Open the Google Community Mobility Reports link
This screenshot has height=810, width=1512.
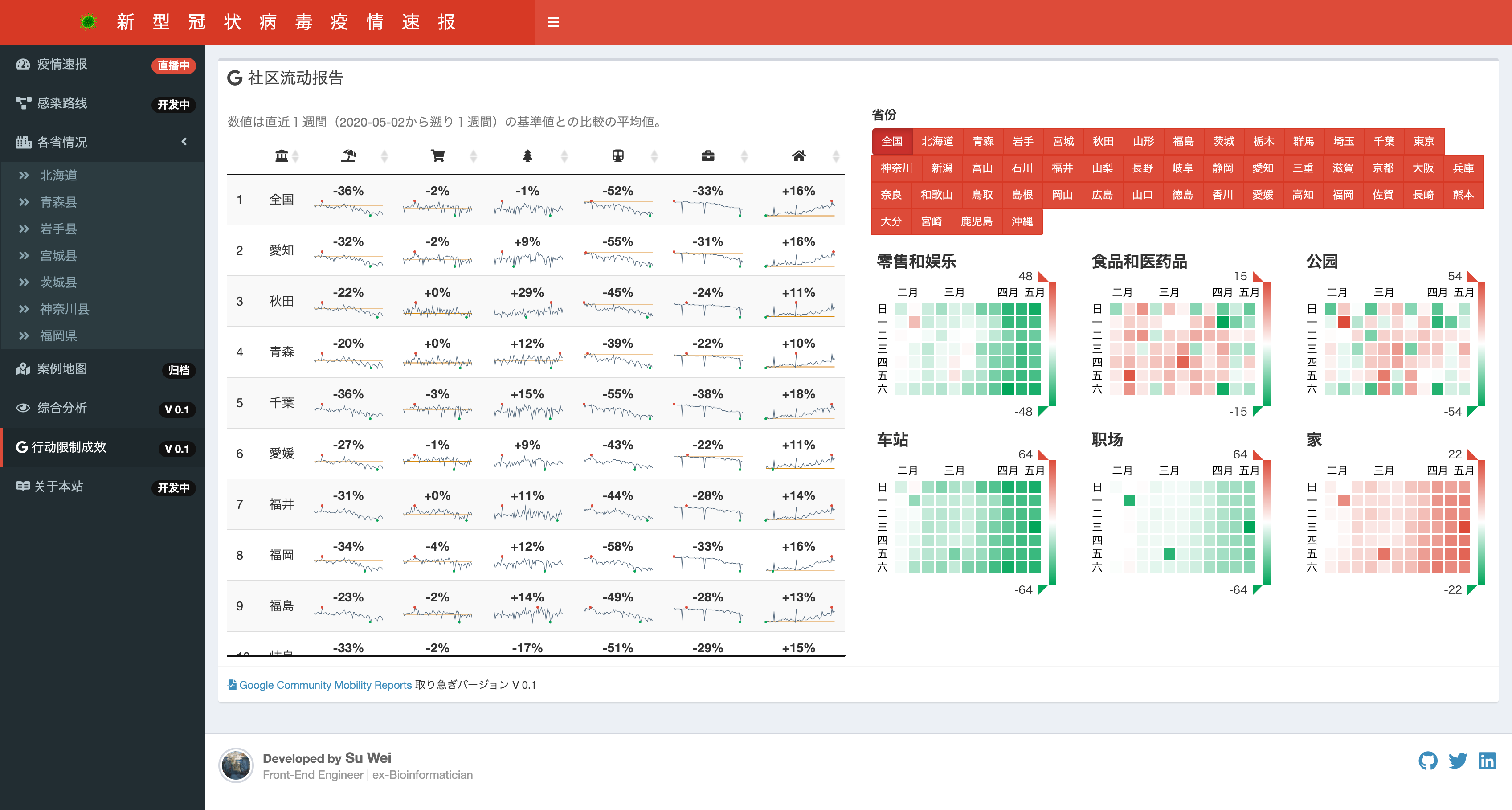(325, 685)
